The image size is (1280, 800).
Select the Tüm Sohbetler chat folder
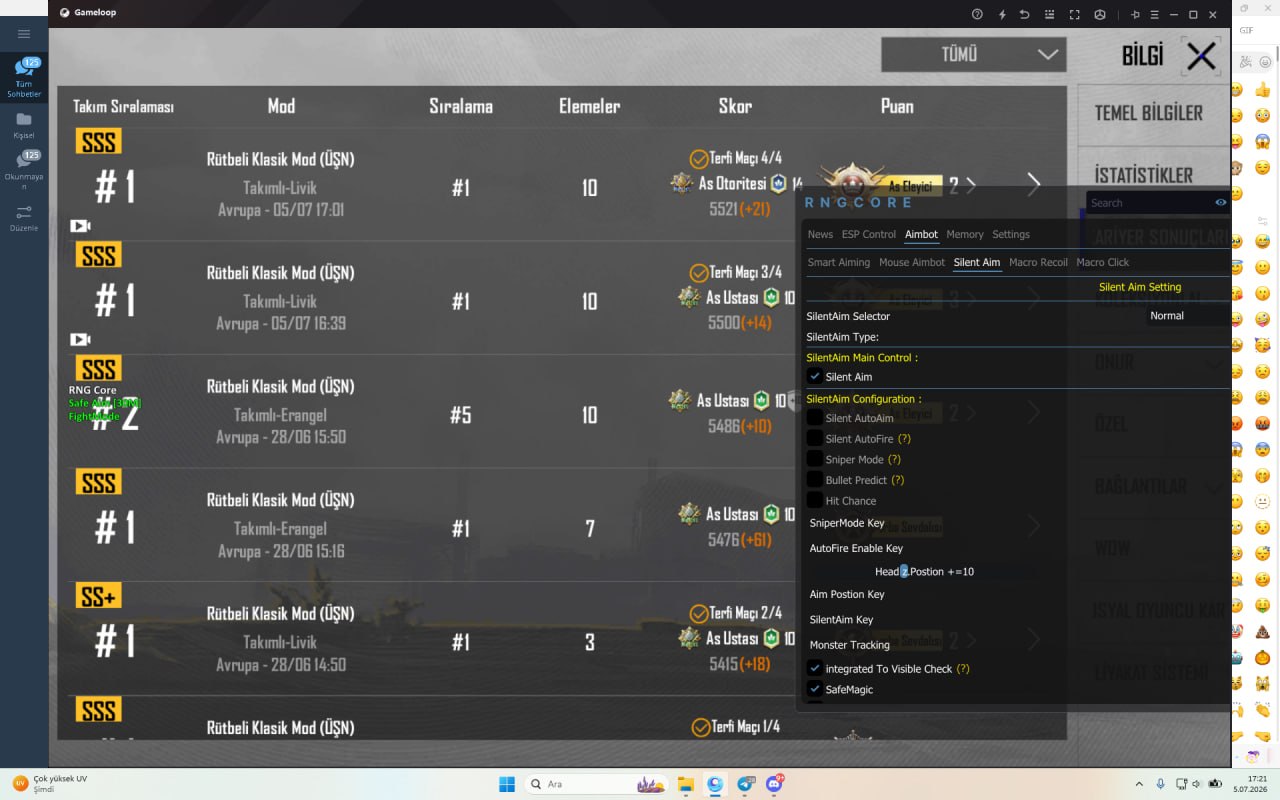[x=24, y=78]
